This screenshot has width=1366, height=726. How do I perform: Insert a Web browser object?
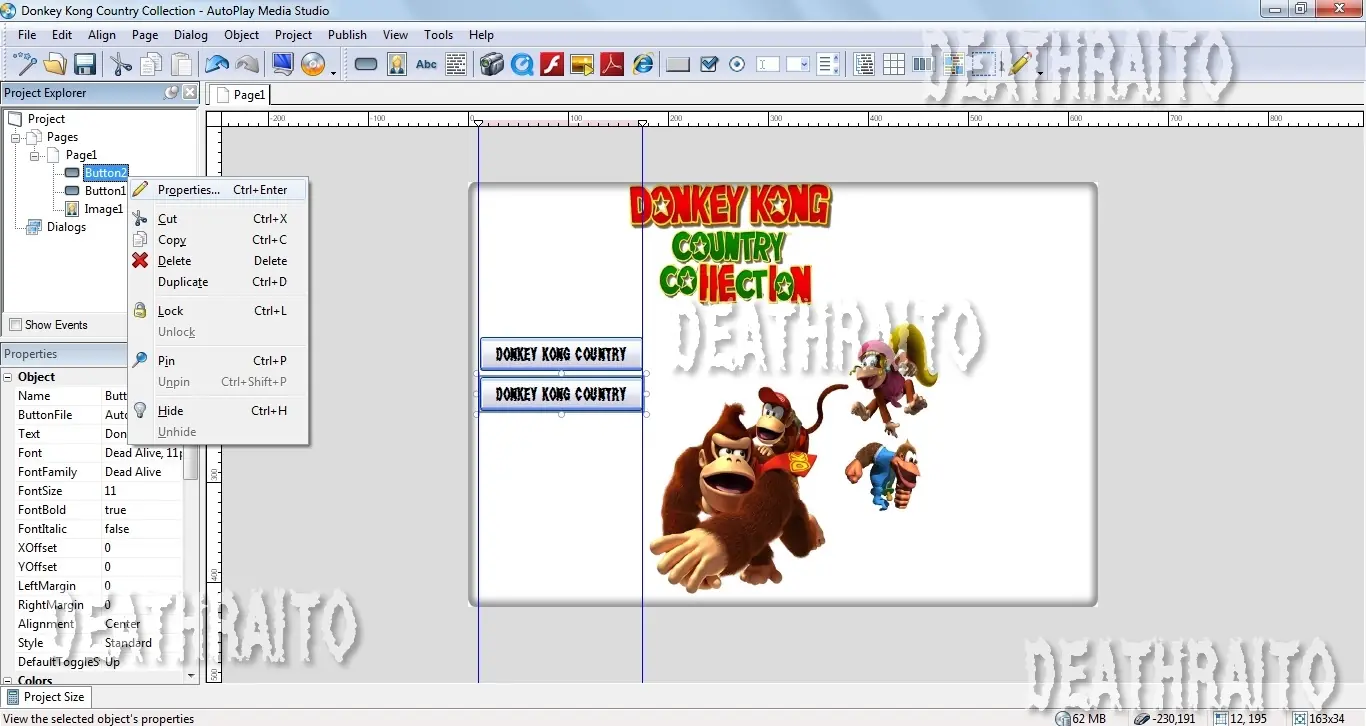(x=643, y=65)
